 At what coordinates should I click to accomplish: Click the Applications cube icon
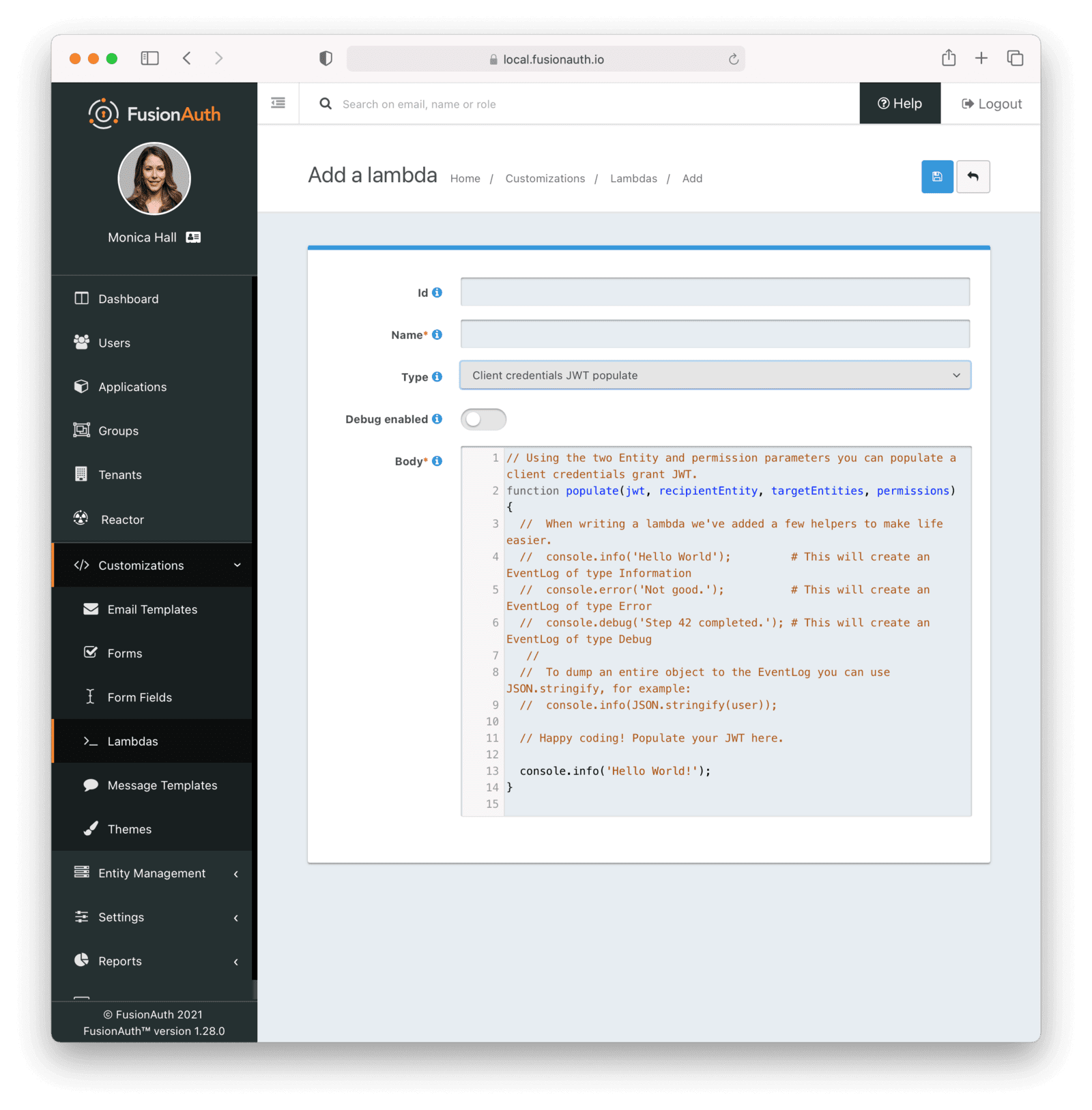click(x=81, y=386)
